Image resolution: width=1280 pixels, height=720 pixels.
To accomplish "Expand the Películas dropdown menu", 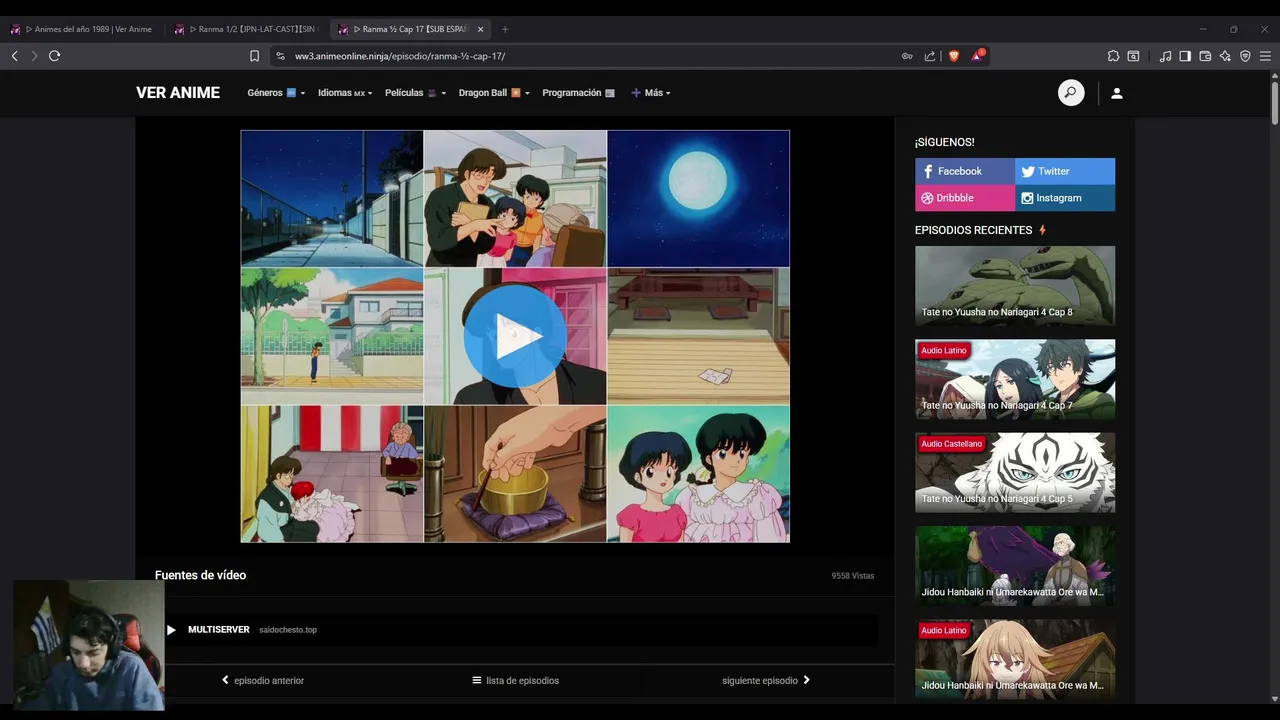I will [x=415, y=93].
